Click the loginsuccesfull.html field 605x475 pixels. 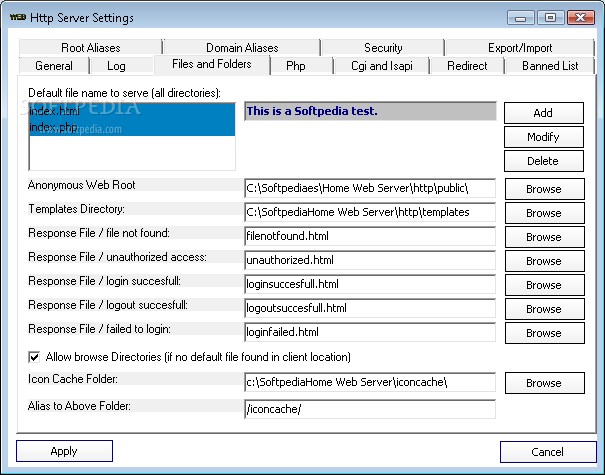pos(370,284)
